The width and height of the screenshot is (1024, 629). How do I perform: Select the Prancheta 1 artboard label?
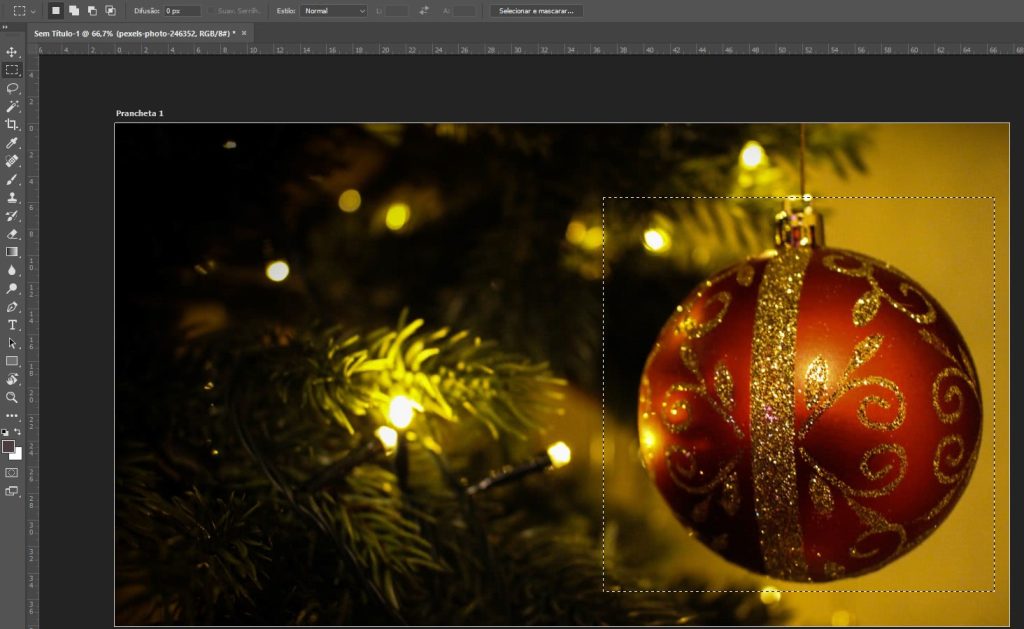[x=140, y=113]
